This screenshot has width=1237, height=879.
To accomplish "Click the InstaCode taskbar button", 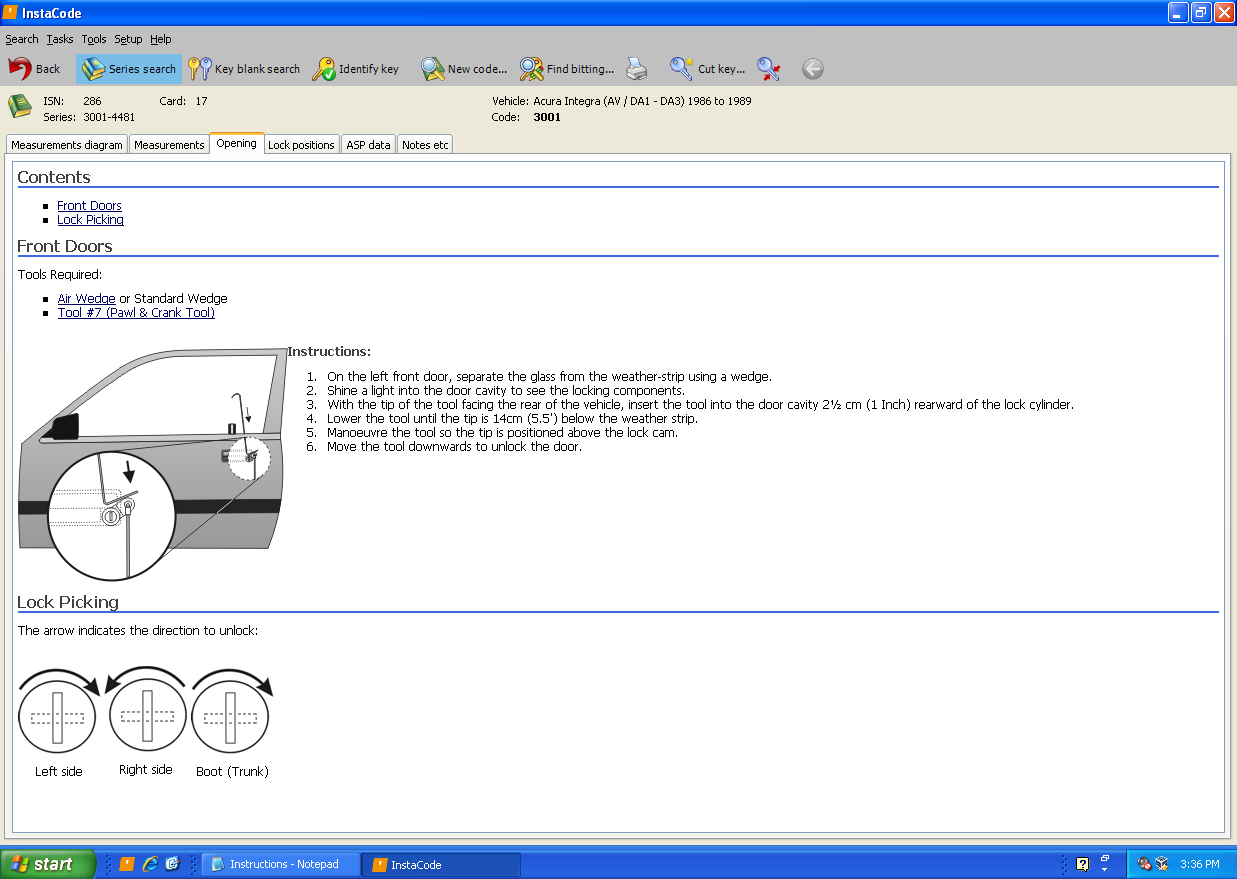I will (x=442, y=864).
